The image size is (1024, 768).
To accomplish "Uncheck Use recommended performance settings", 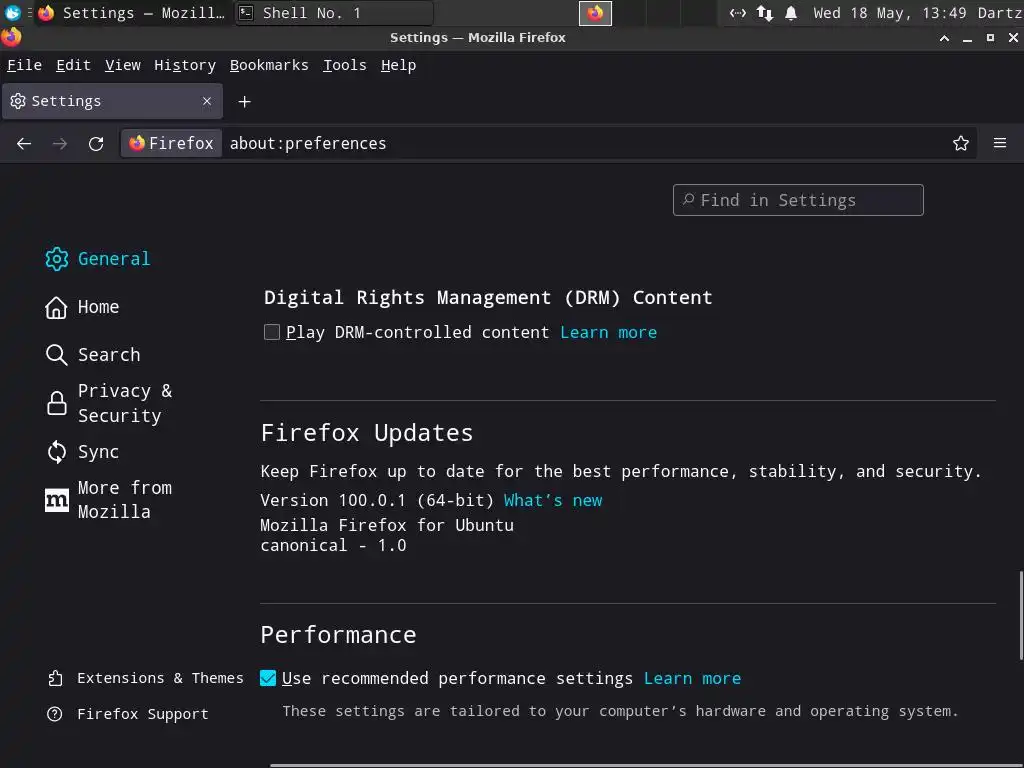I will tap(268, 678).
